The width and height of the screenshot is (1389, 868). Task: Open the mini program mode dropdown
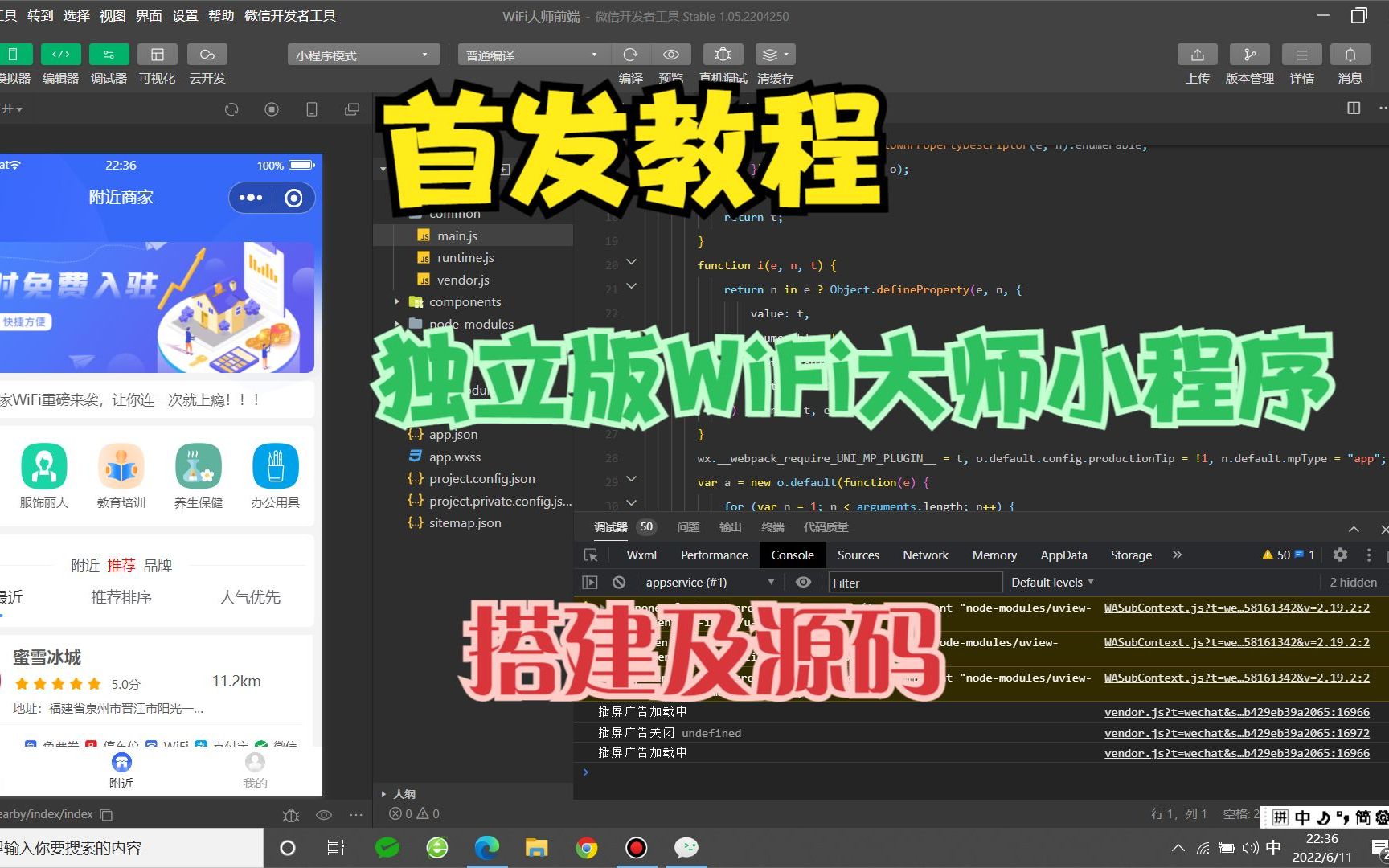click(x=363, y=55)
